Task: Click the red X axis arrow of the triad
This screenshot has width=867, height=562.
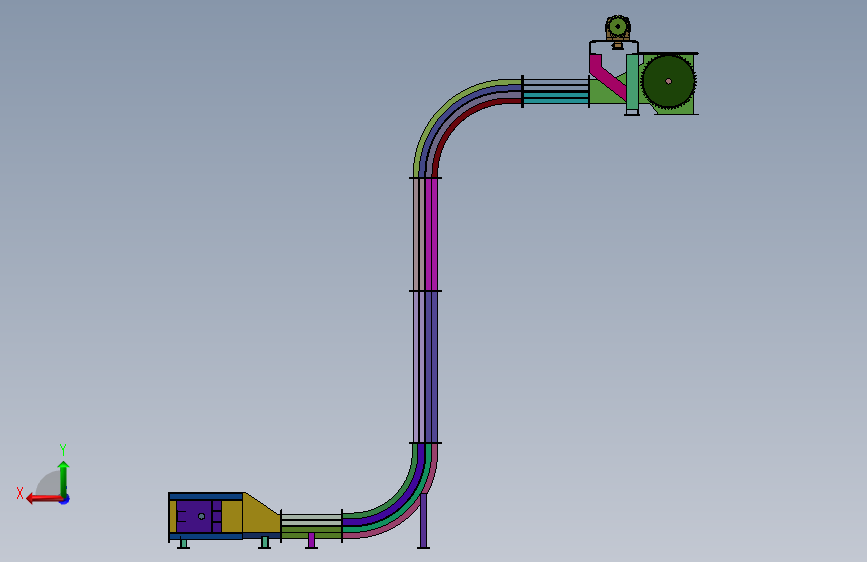Action: point(43,499)
